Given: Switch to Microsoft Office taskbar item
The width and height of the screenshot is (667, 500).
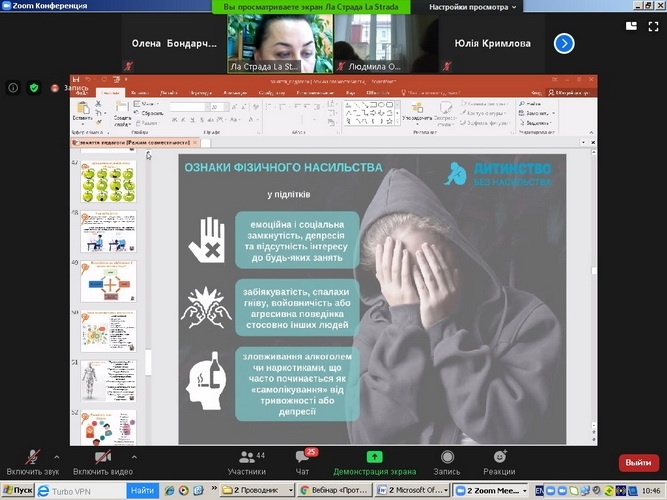Looking at the screenshot, I should pyautogui.click(x=412, y=491).
